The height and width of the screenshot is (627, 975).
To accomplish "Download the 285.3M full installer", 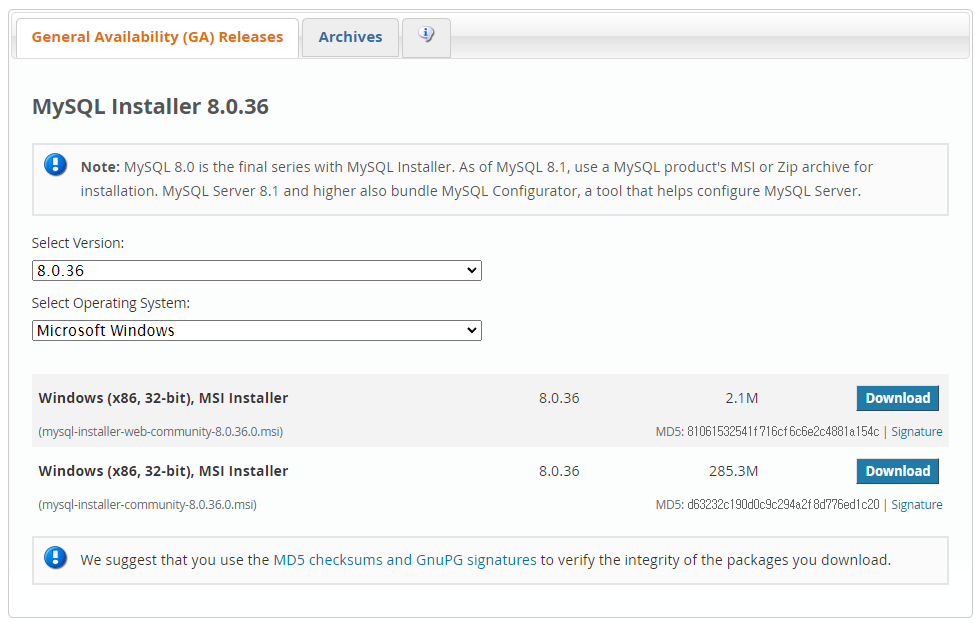I will (897, 470).
